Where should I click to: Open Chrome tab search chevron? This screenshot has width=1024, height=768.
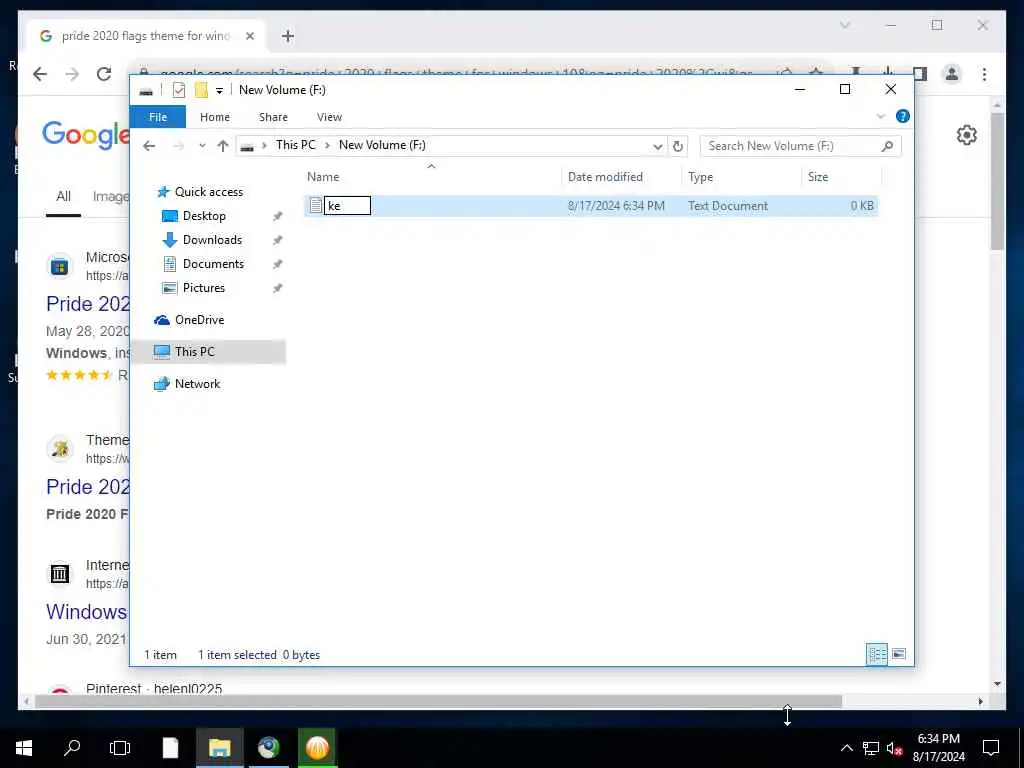(x=844, y=25)
